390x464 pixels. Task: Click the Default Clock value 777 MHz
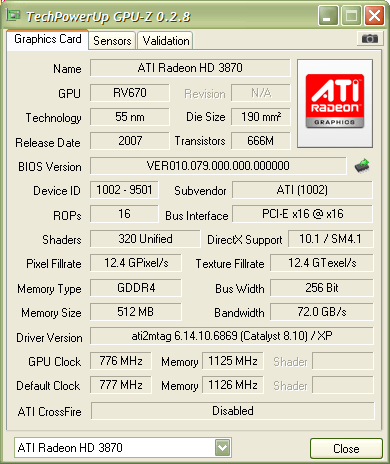click(121, 385)
